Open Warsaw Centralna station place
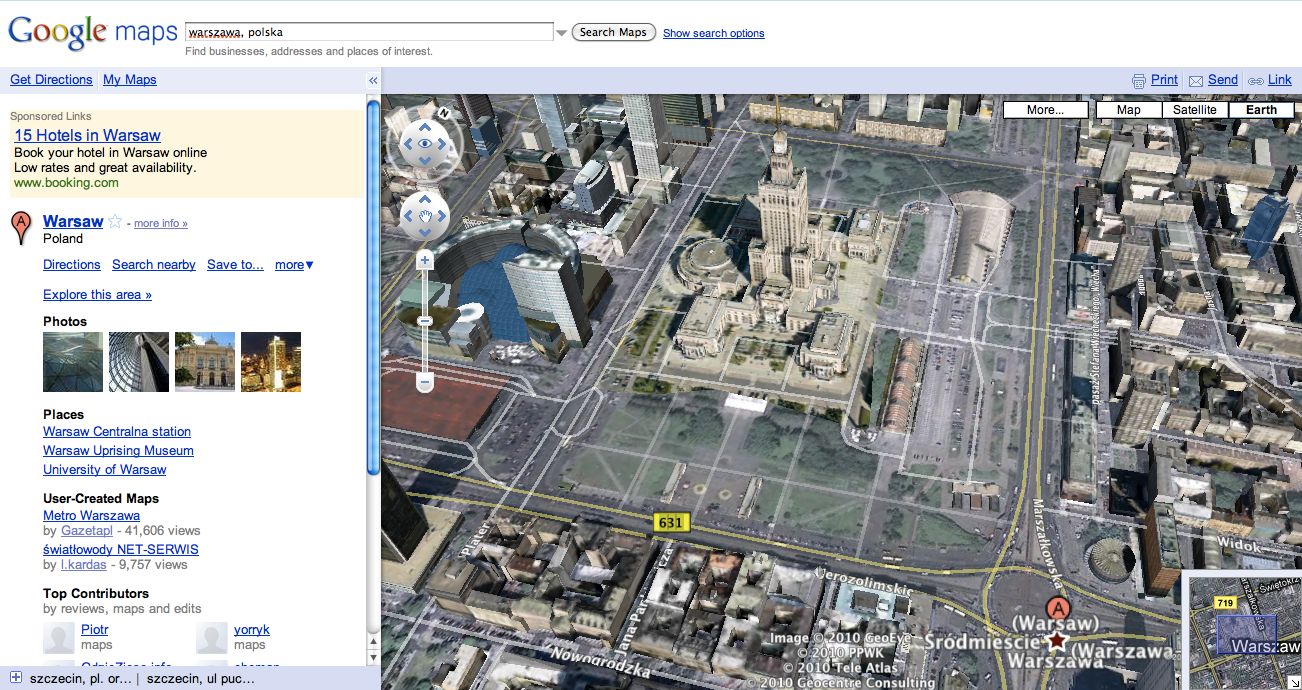Screen dimensions: 1302x690 pos(117,432)
